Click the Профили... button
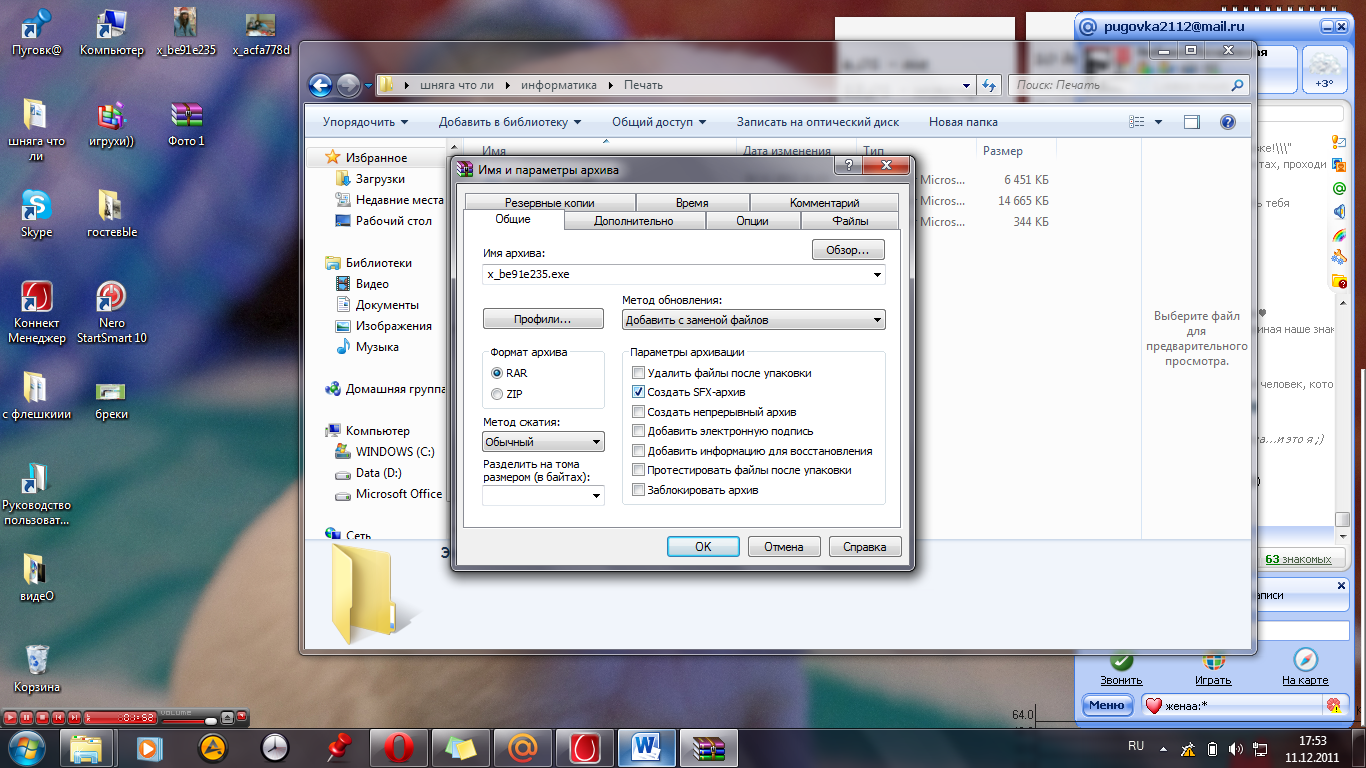The width and height of the screenshot is (1366, 768). (543, 319)
